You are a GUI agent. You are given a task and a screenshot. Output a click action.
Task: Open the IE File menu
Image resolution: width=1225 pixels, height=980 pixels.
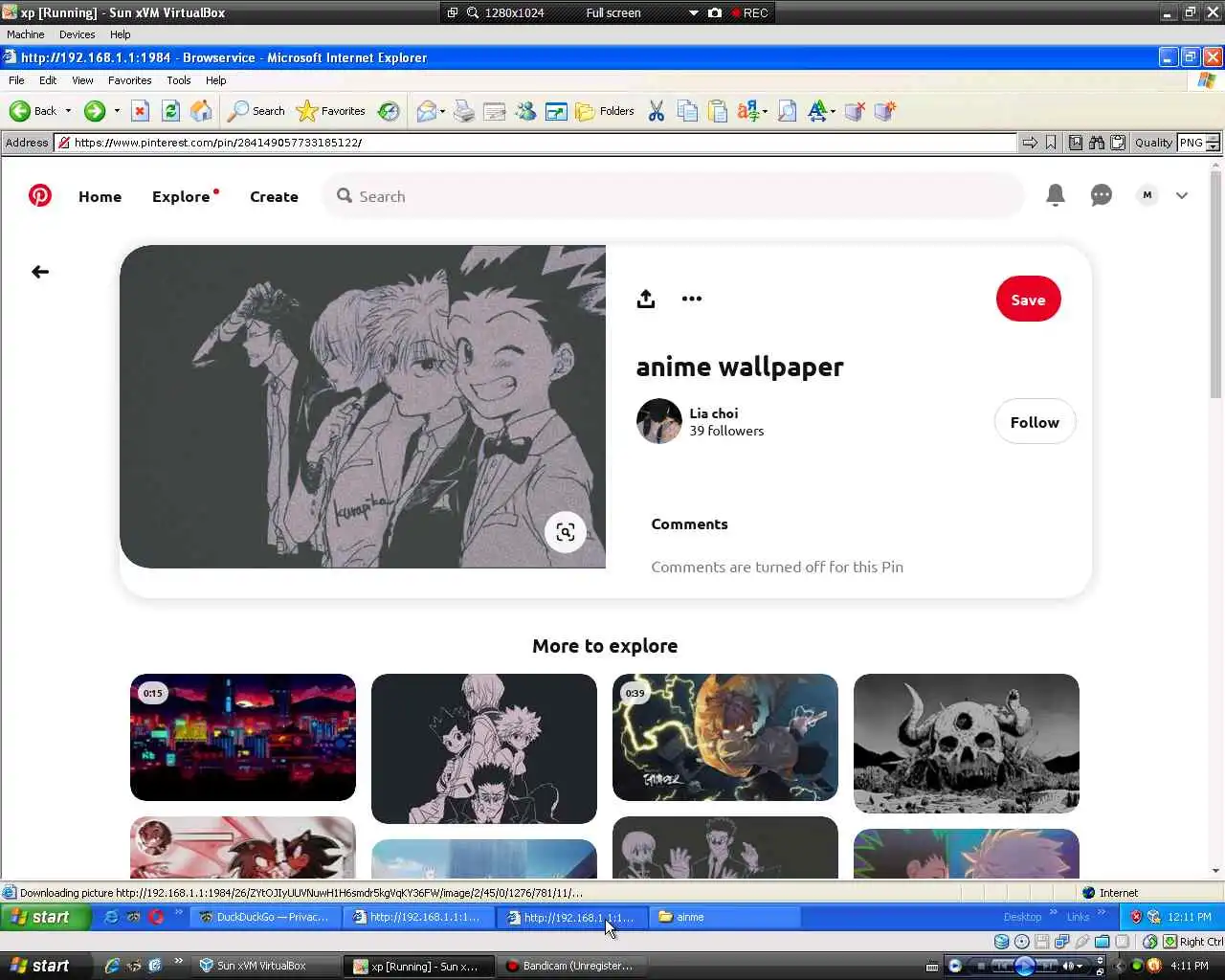pyautogui.click(x=16, y=80)
